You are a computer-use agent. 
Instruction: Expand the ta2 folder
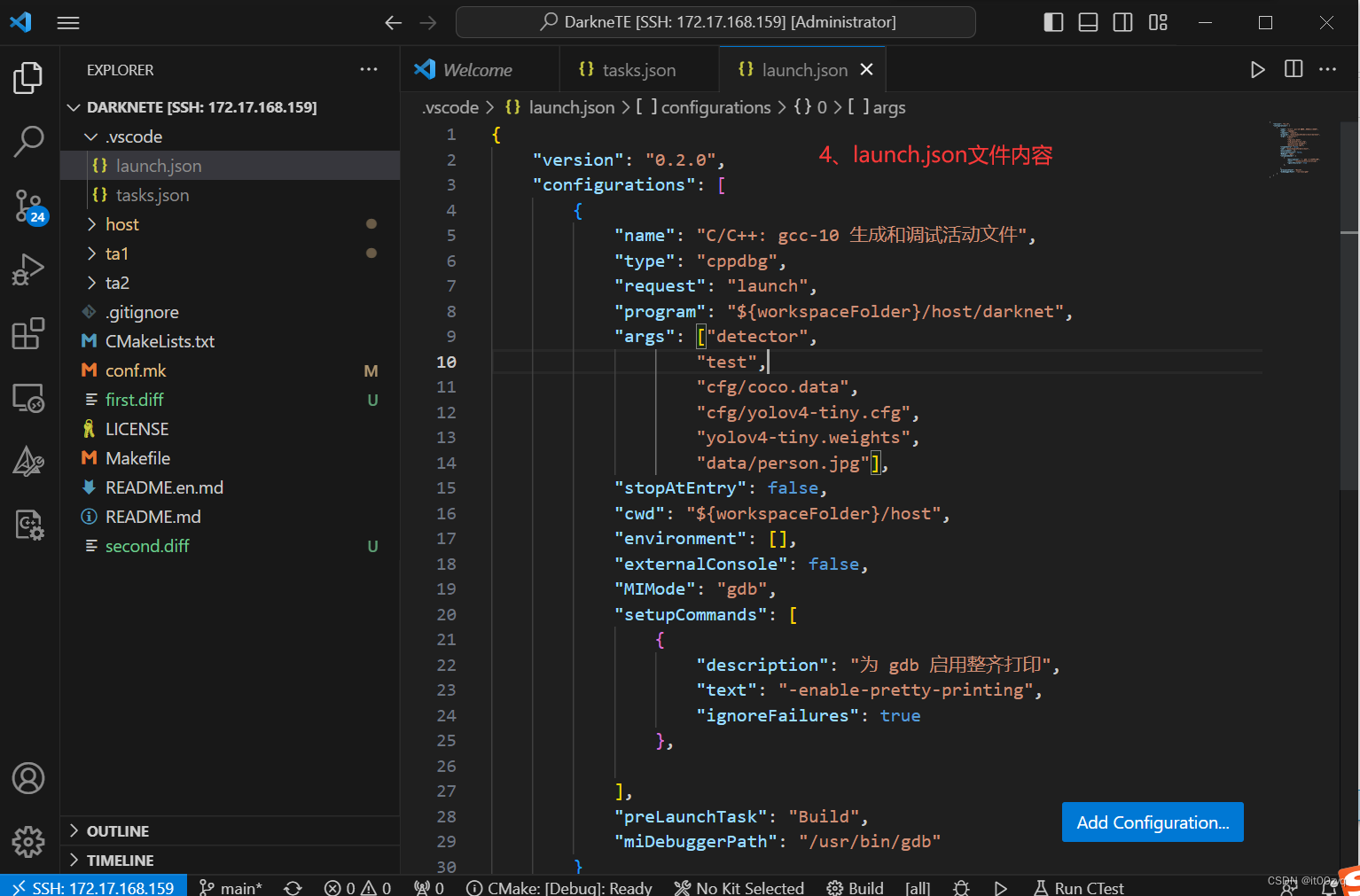tap(230, 283)
